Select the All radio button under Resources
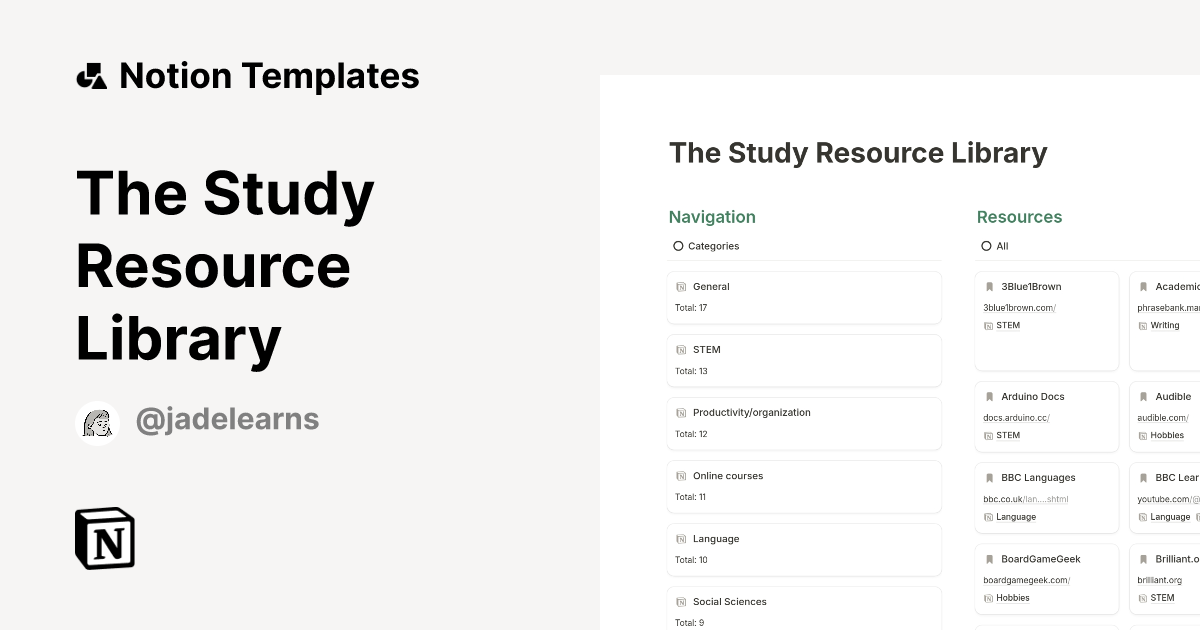1200x630 pixels. 986,245
